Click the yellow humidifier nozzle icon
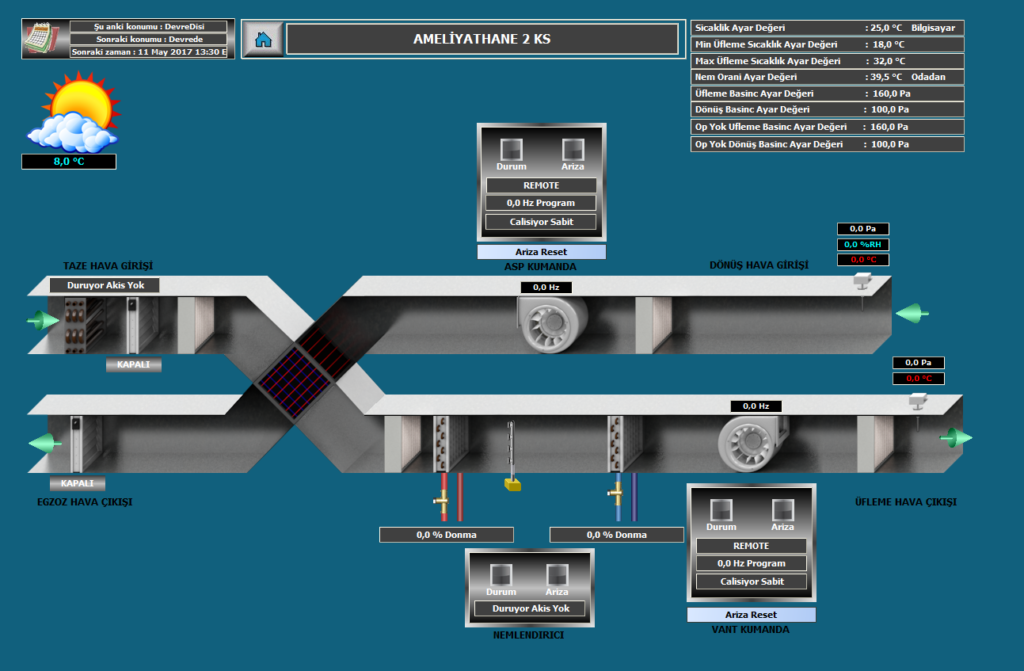The height and width of the screenshot is (671, 1024). point(512,484)
